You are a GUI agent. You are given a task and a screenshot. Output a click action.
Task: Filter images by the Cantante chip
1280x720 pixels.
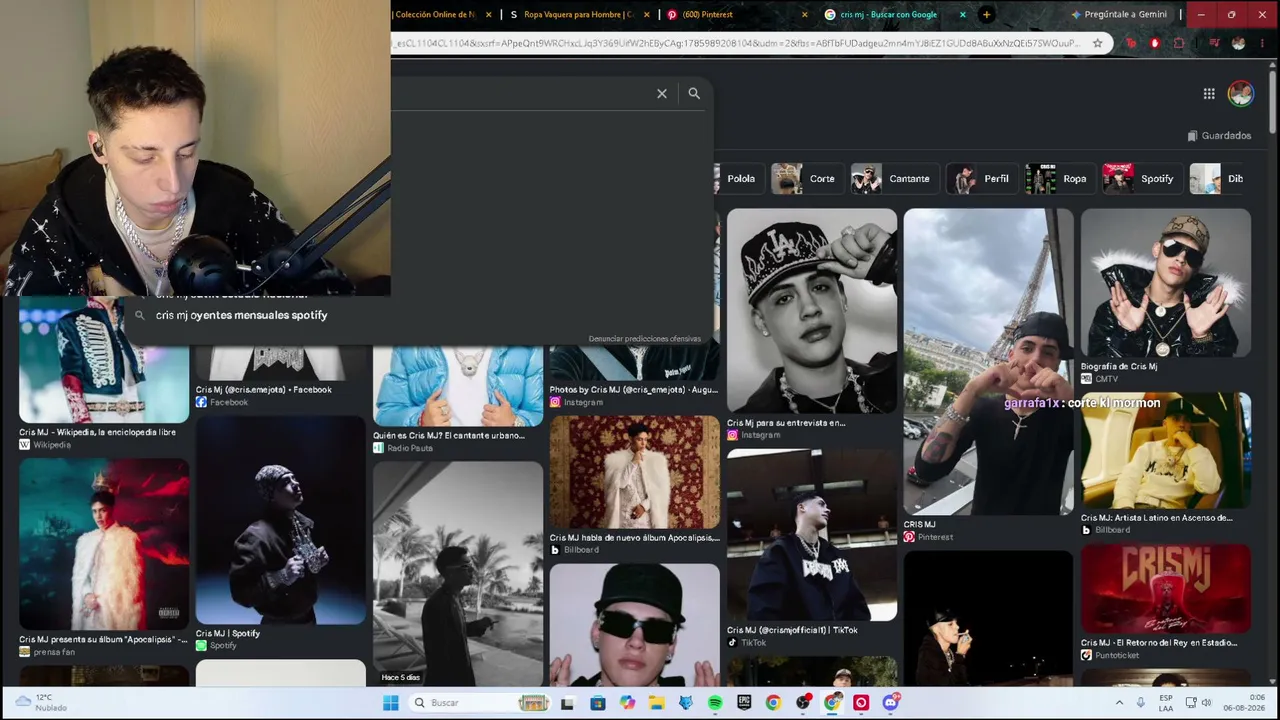point(893,178)
